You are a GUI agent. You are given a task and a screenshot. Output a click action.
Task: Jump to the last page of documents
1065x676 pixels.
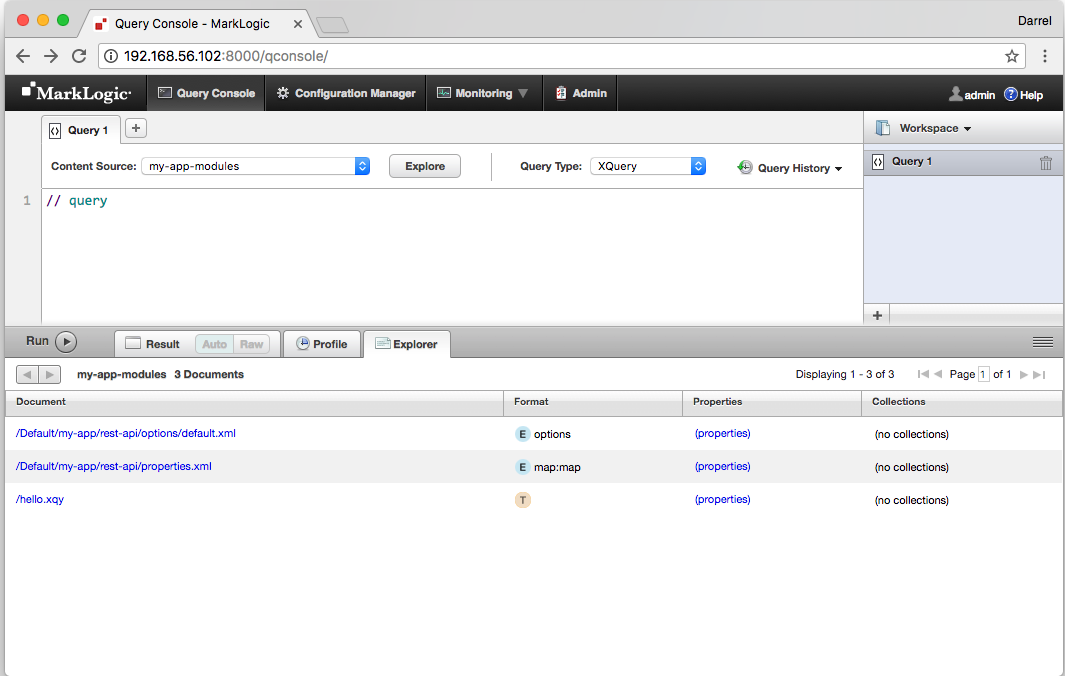(x=1040, y=374)
